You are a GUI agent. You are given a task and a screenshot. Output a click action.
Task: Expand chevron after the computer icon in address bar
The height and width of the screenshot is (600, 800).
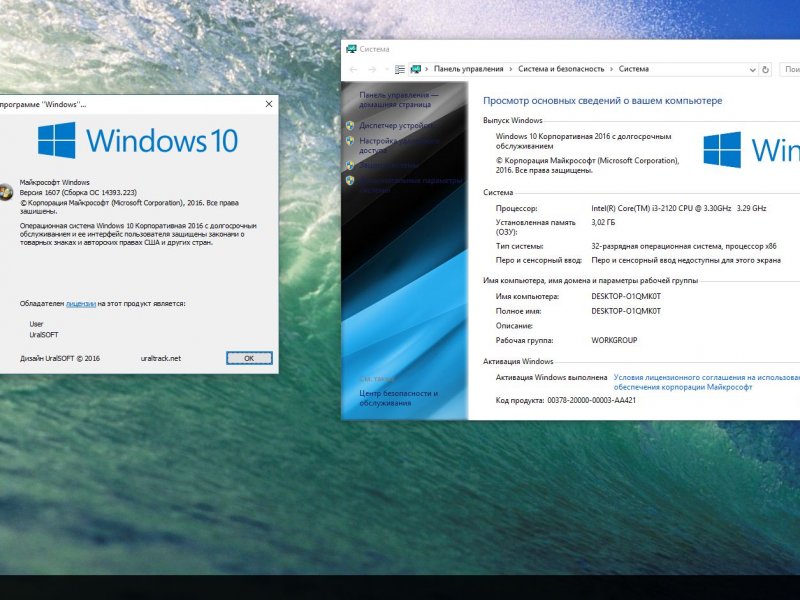click(427, 69)
